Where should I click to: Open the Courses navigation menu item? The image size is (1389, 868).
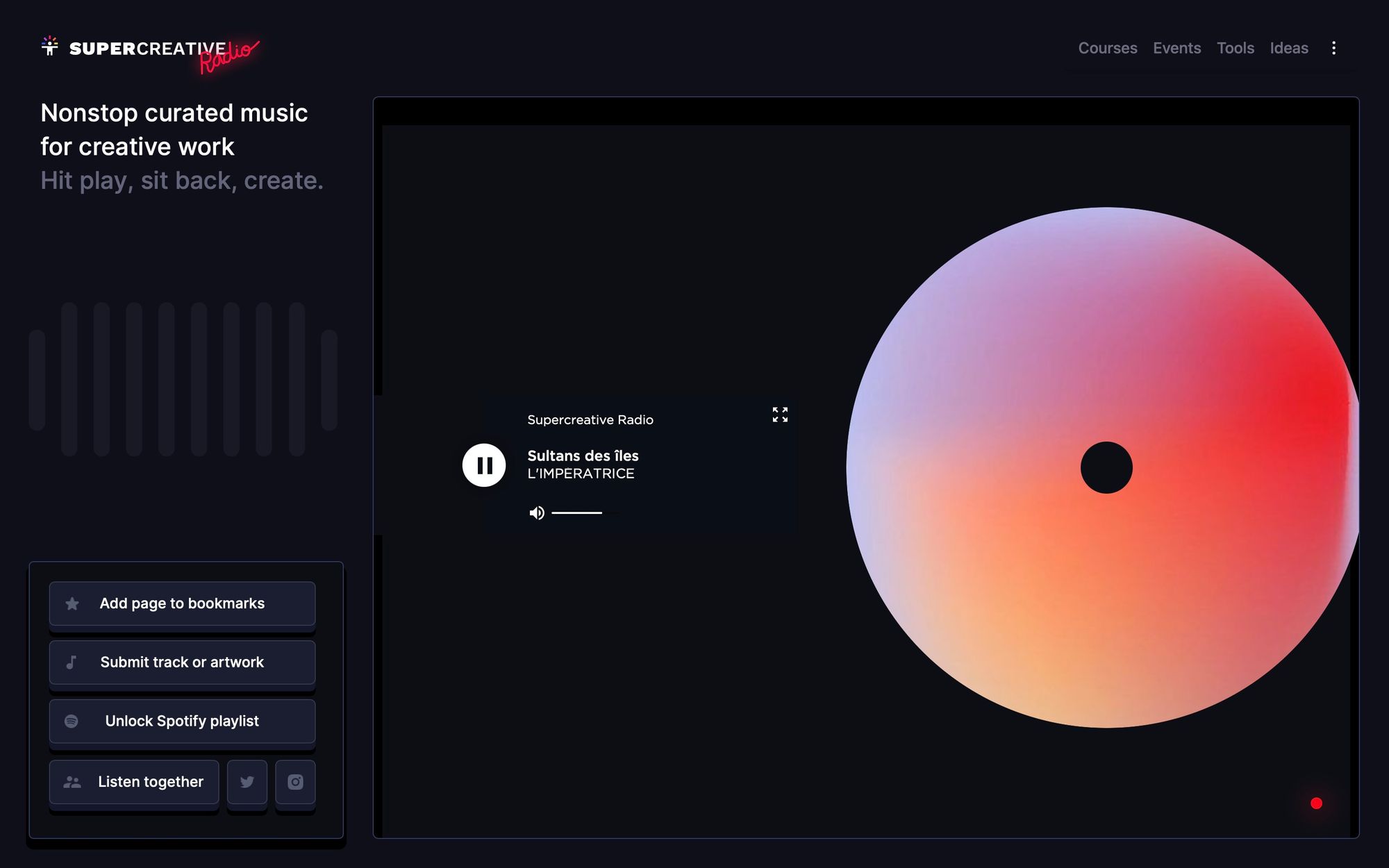[1107, 47]
